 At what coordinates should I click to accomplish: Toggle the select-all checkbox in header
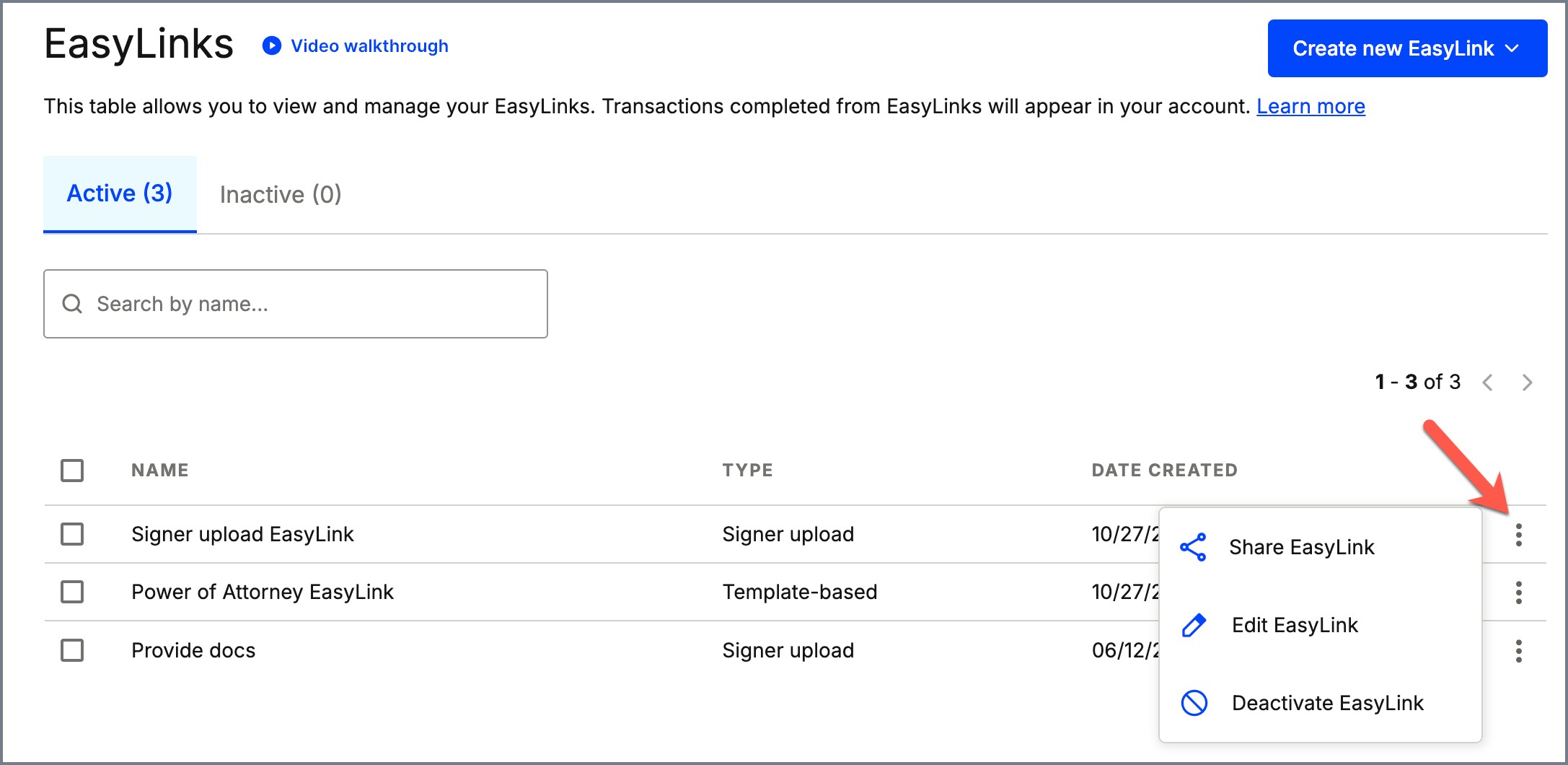(x=72, y=471)
